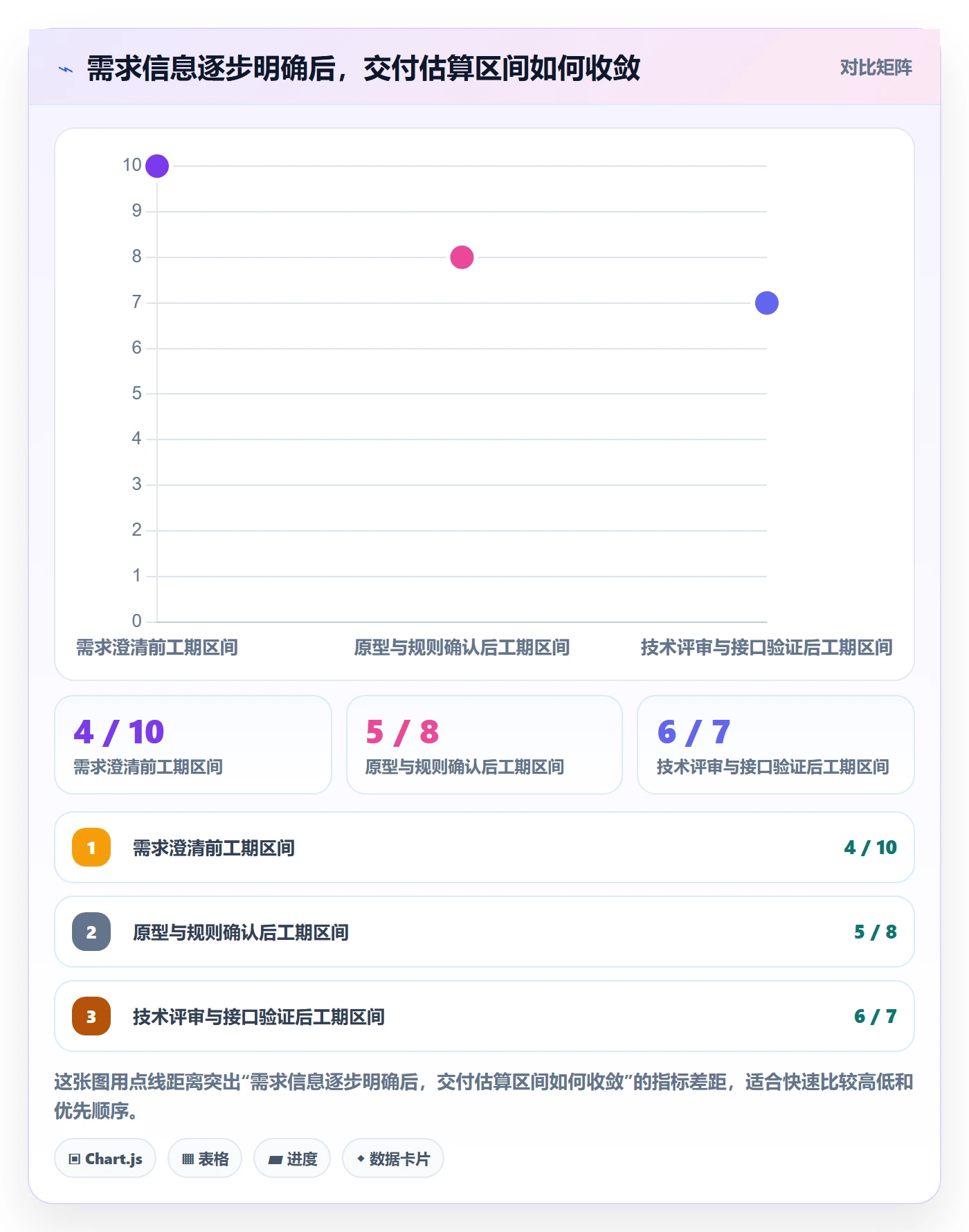969x1232 pixels.
Task: Click the Chart.js tag
Action: click(105, 1158)
